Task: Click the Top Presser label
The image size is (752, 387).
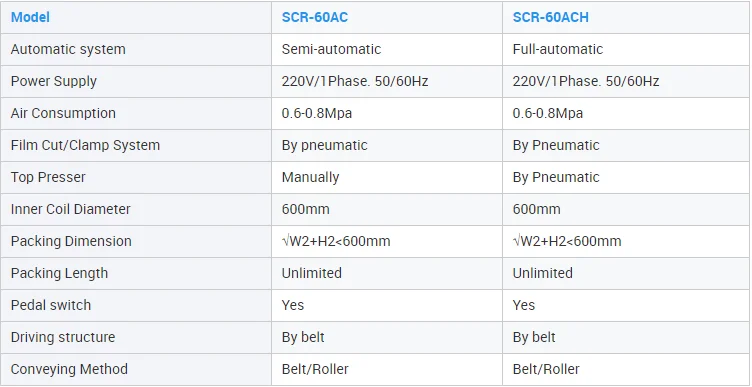Action: pyautogui.click(x=48, y=177)
